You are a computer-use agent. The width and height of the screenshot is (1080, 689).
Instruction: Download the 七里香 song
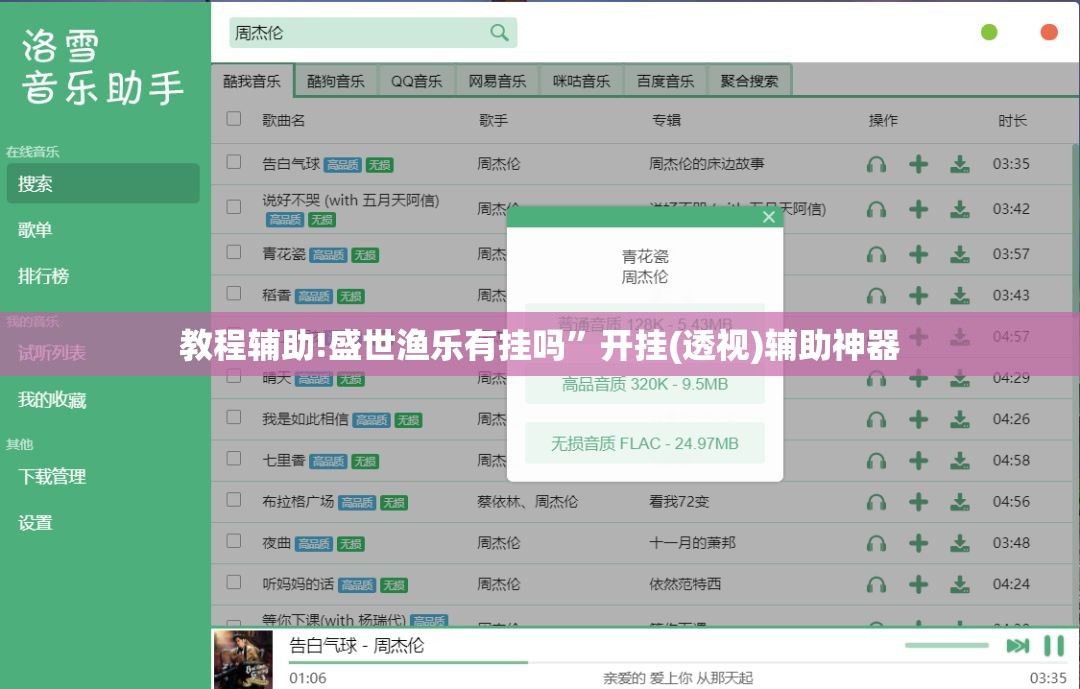tap(959, 460)
